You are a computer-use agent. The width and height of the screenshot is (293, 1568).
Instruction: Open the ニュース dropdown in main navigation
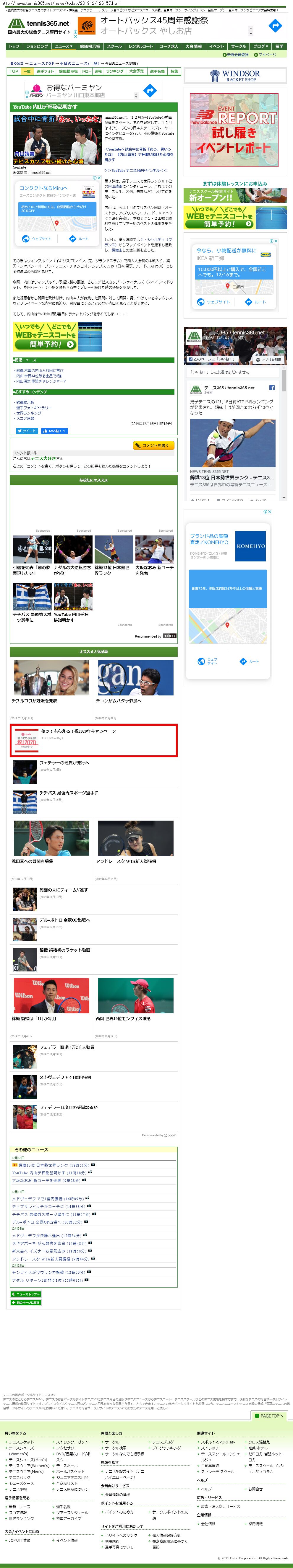pos(63,46)
